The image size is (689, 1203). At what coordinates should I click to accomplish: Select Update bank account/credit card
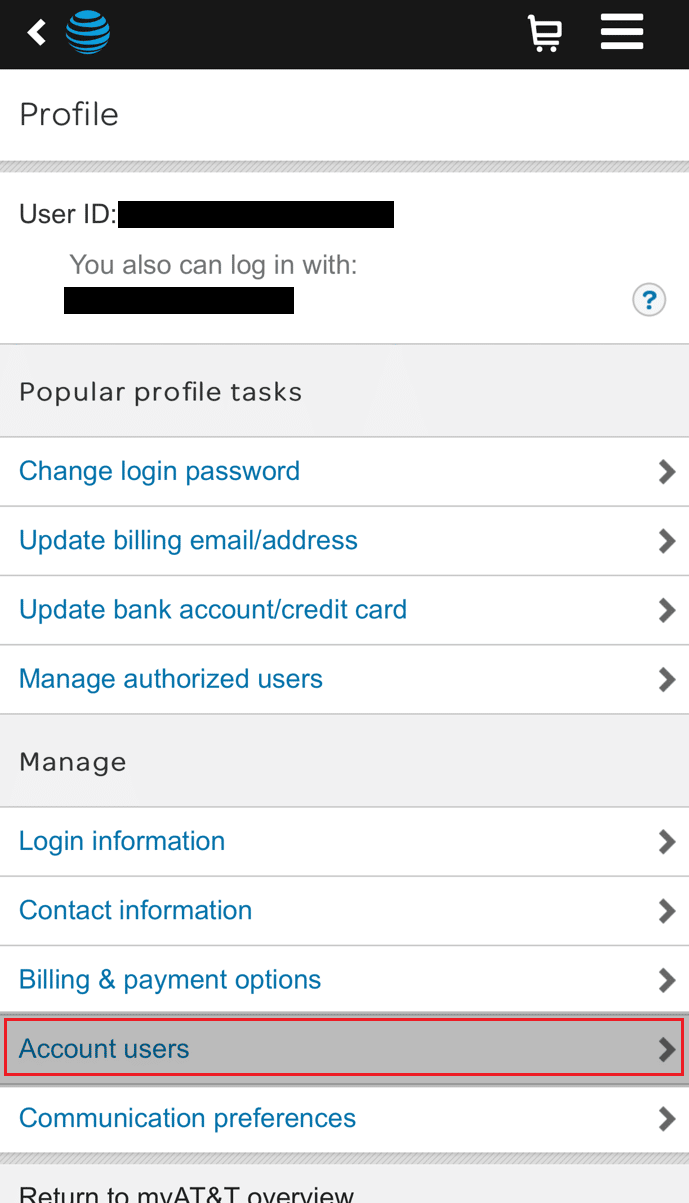click(x=213, y=609)
